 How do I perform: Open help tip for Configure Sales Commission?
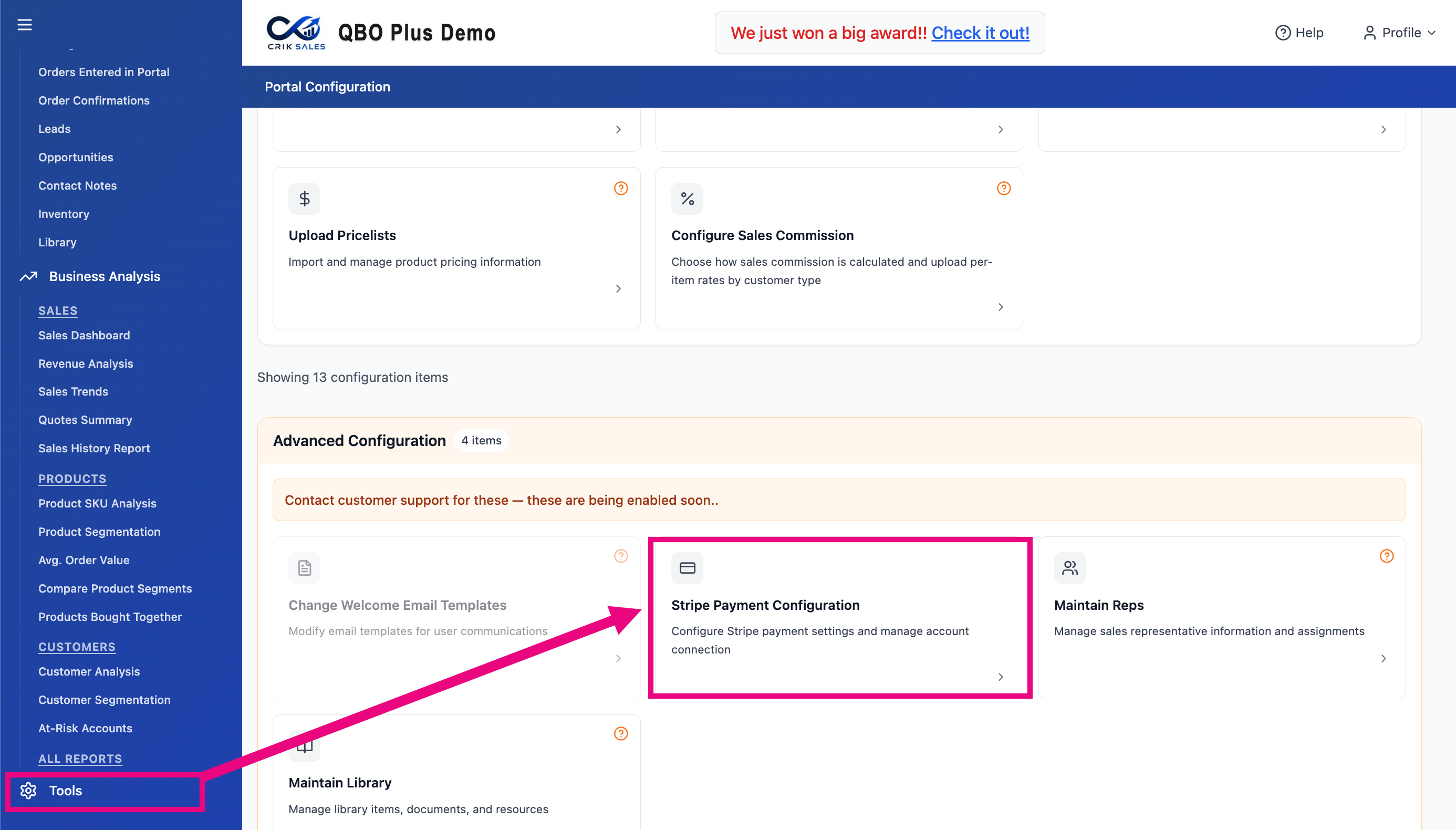coord(1004,188)
